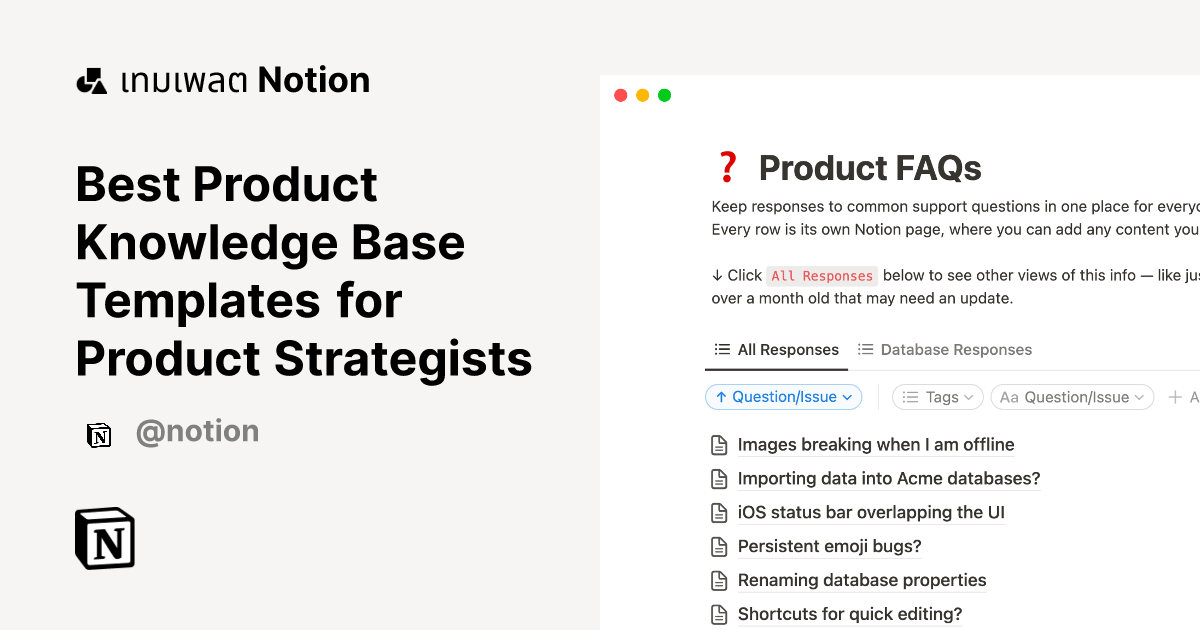Click the เทมเพลต Notion logo at top left

tap(222, 79)
